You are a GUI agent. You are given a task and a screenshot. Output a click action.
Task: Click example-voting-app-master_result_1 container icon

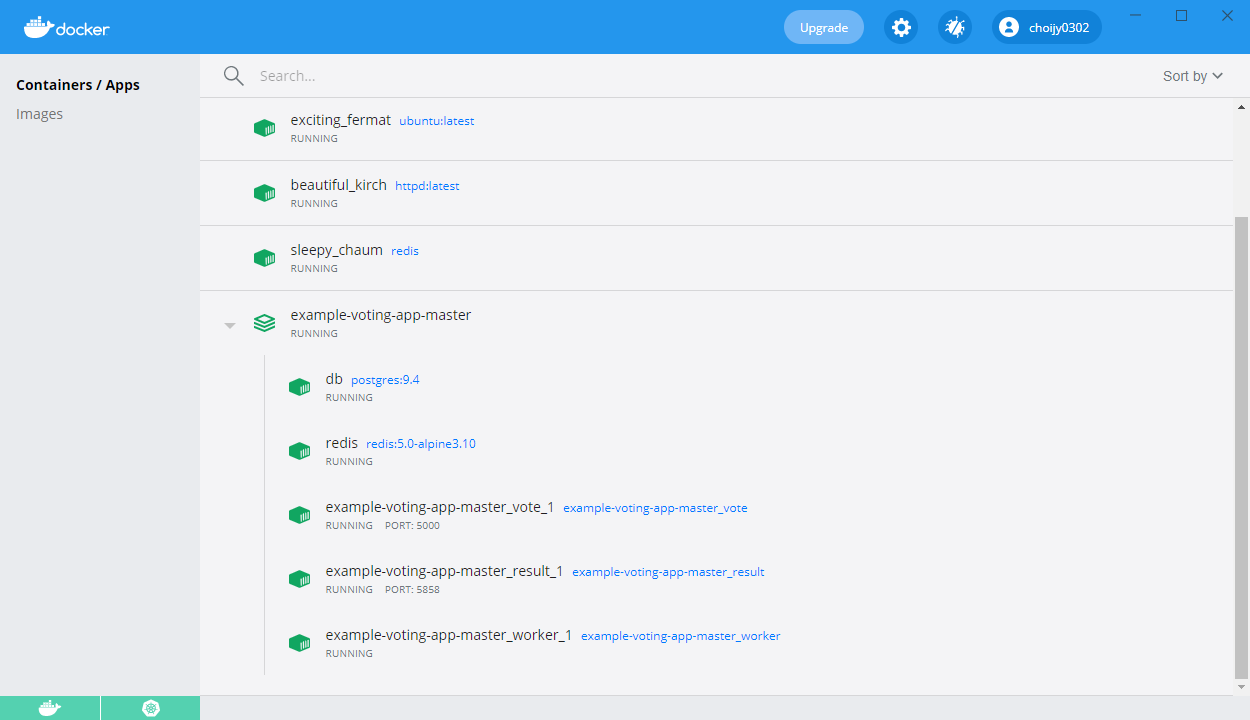coord(299,579)
